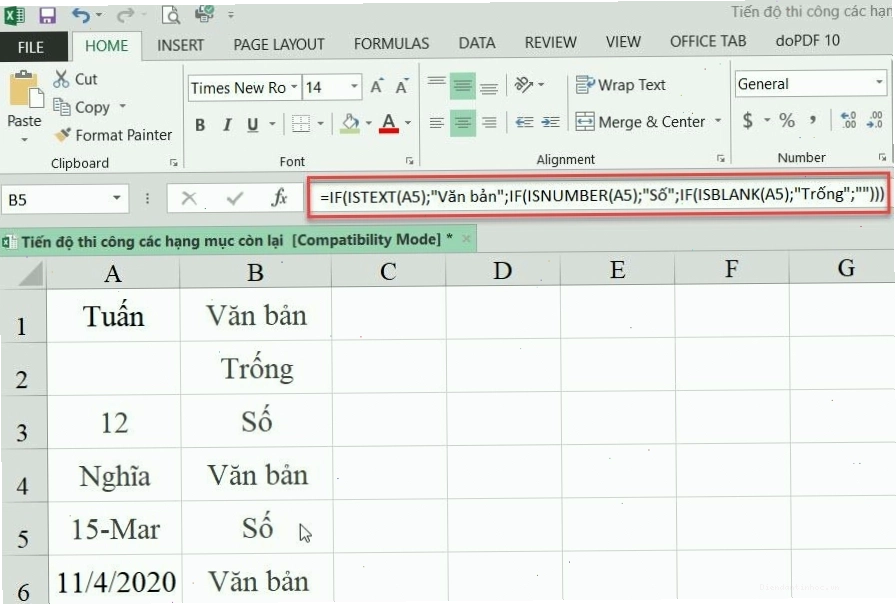The height and width of the screenshot is (604, 896).
Task: Switch to the PAGE LAYOUT tab
Action: coord(278,45)
